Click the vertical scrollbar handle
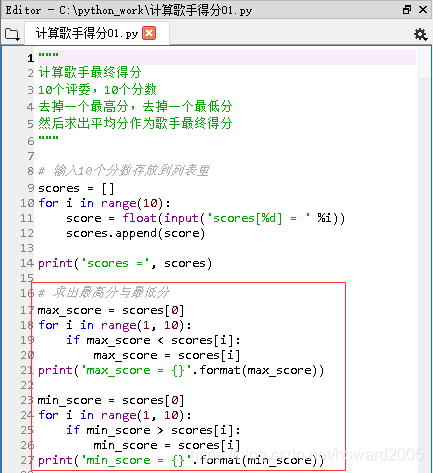This screenshot has width=433, height=473. tap(425, 62)
